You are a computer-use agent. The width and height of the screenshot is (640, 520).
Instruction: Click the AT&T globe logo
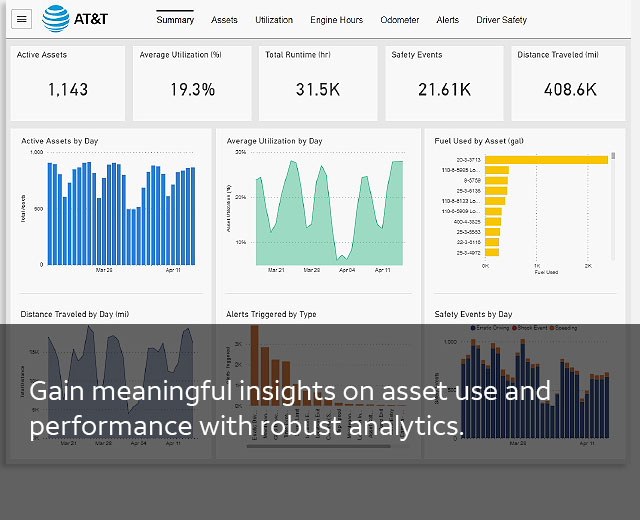[56, 19]
